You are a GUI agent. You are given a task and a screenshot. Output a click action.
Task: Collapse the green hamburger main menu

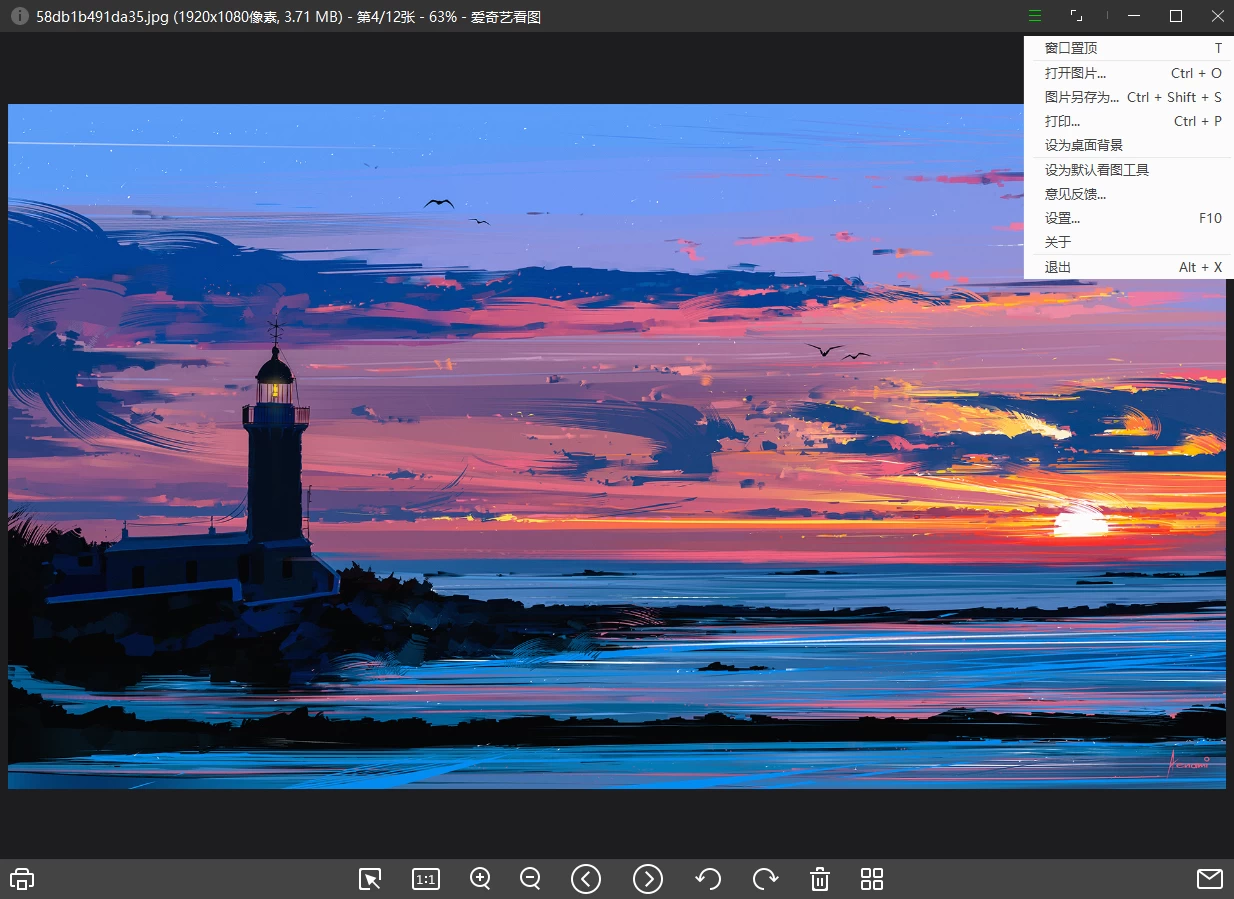coord(1034,16)
